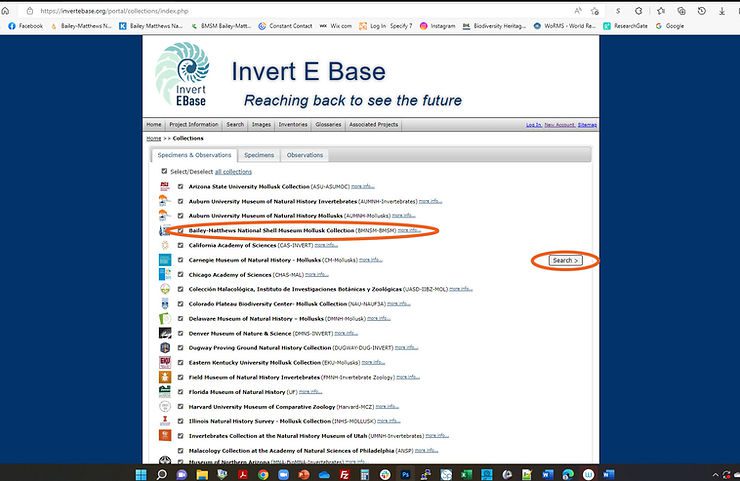Open the Instagram bookmark
Viewport: 740px width, 481px height.
[x=437, y=26]
